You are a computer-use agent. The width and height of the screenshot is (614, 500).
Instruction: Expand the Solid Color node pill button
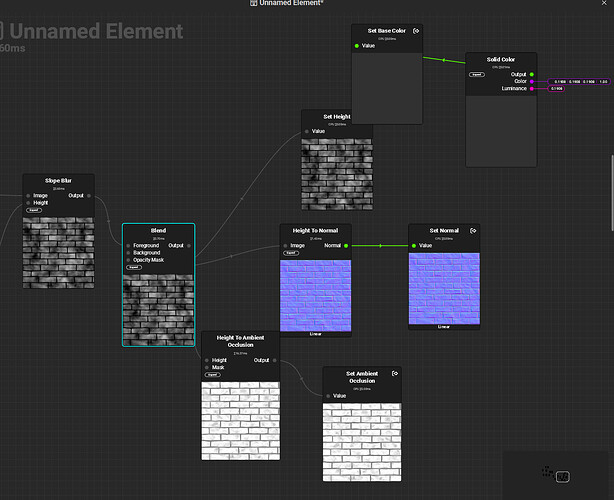coord(477,74)
